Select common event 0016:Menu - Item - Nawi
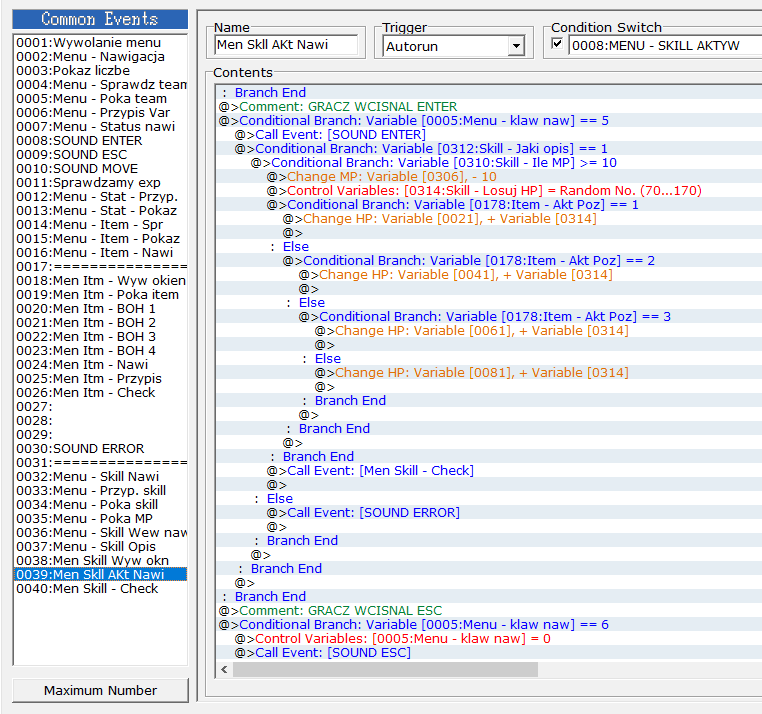 [100, 253]
